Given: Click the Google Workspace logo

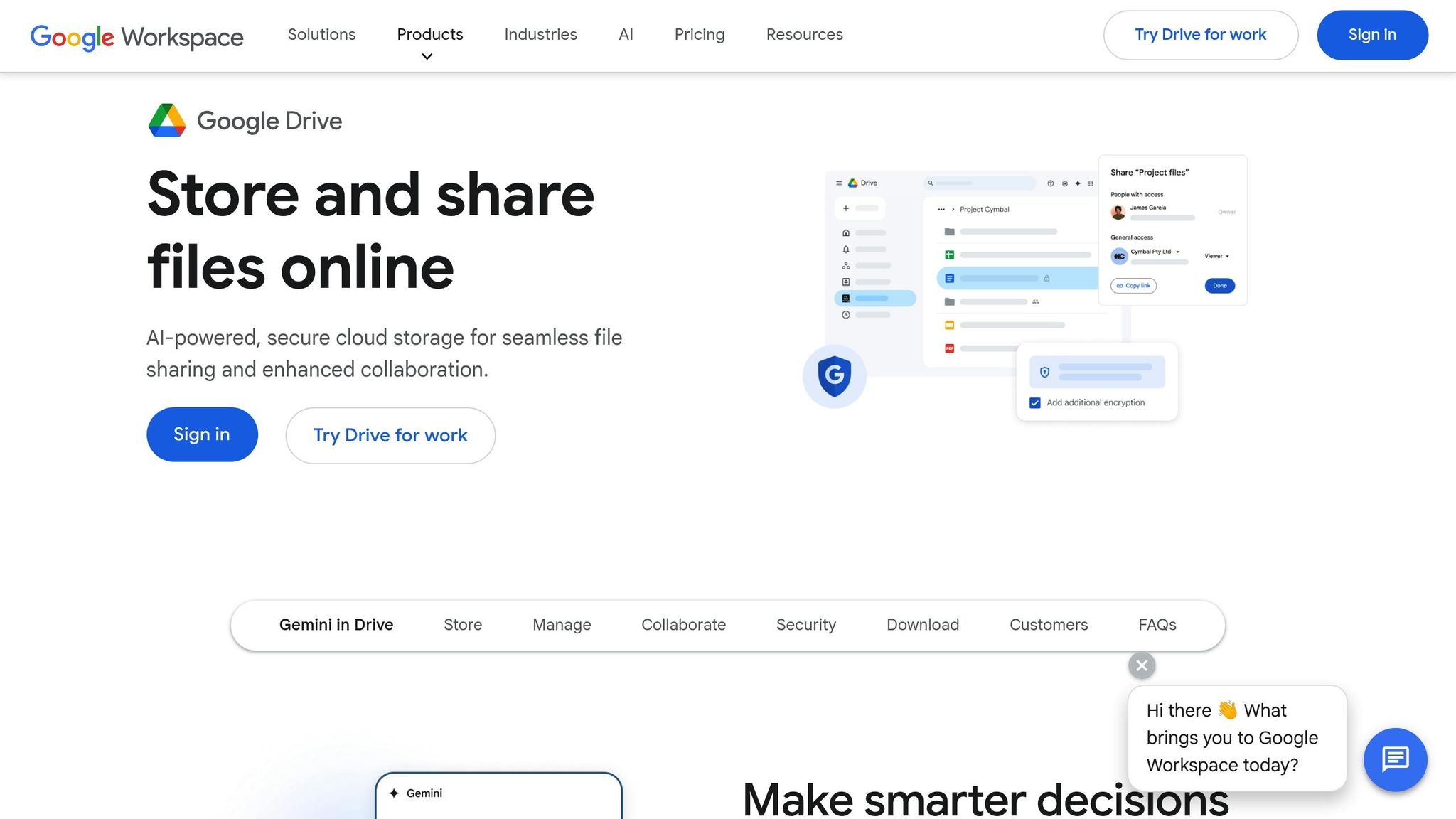Looking at the screenshot, I should [x=136, y=37].
